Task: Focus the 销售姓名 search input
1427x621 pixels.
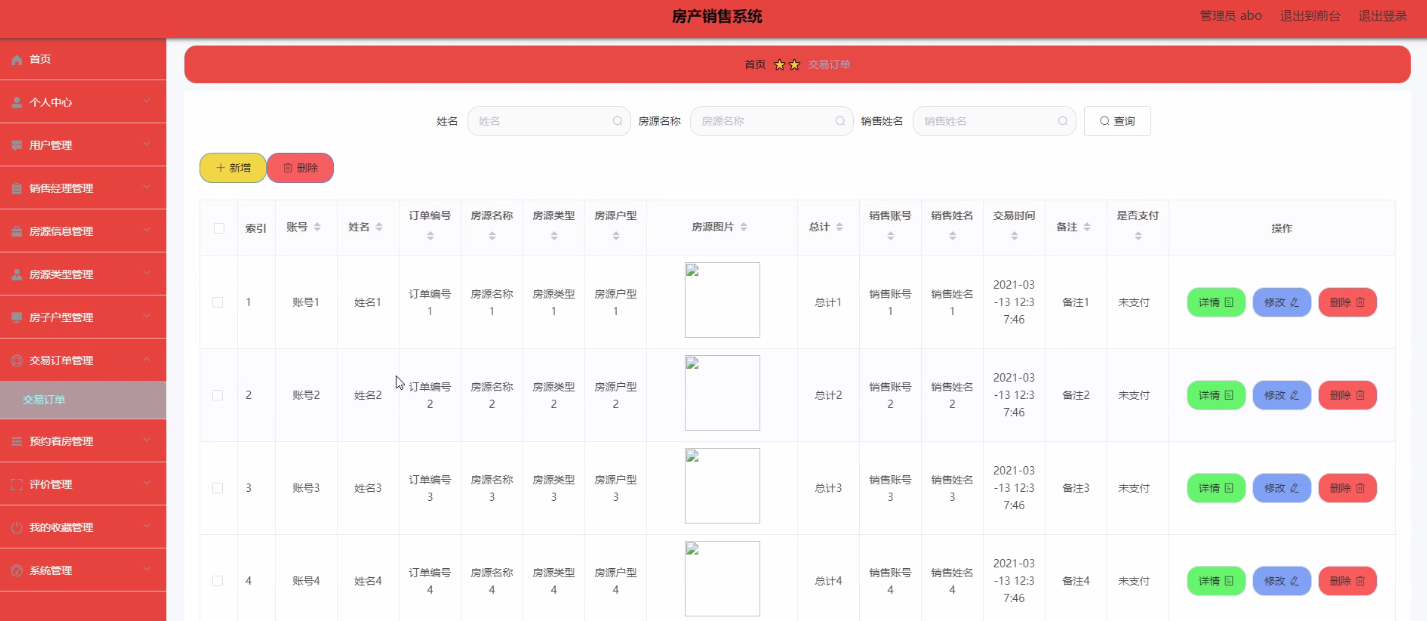Action: pos(995,121)
